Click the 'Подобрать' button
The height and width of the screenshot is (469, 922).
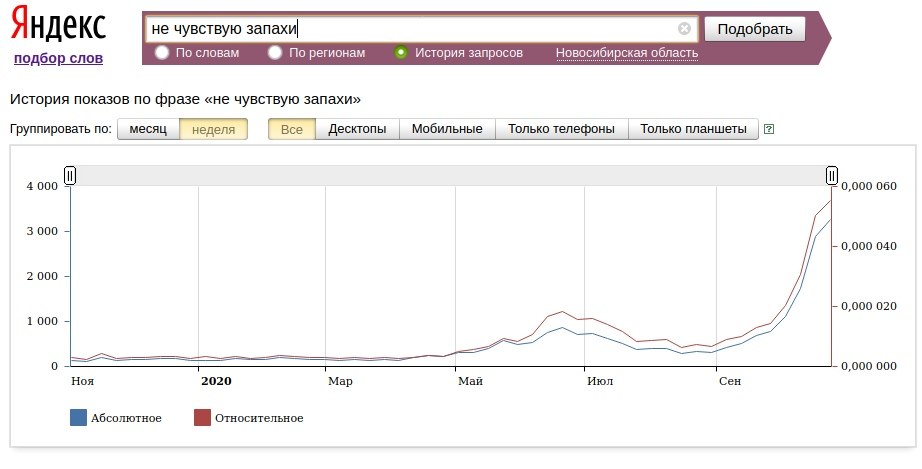point(755,29)
